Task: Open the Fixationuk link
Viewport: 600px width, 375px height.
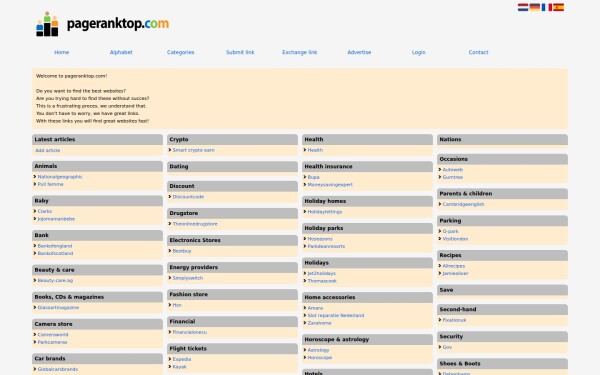Action: pos(454,320)
